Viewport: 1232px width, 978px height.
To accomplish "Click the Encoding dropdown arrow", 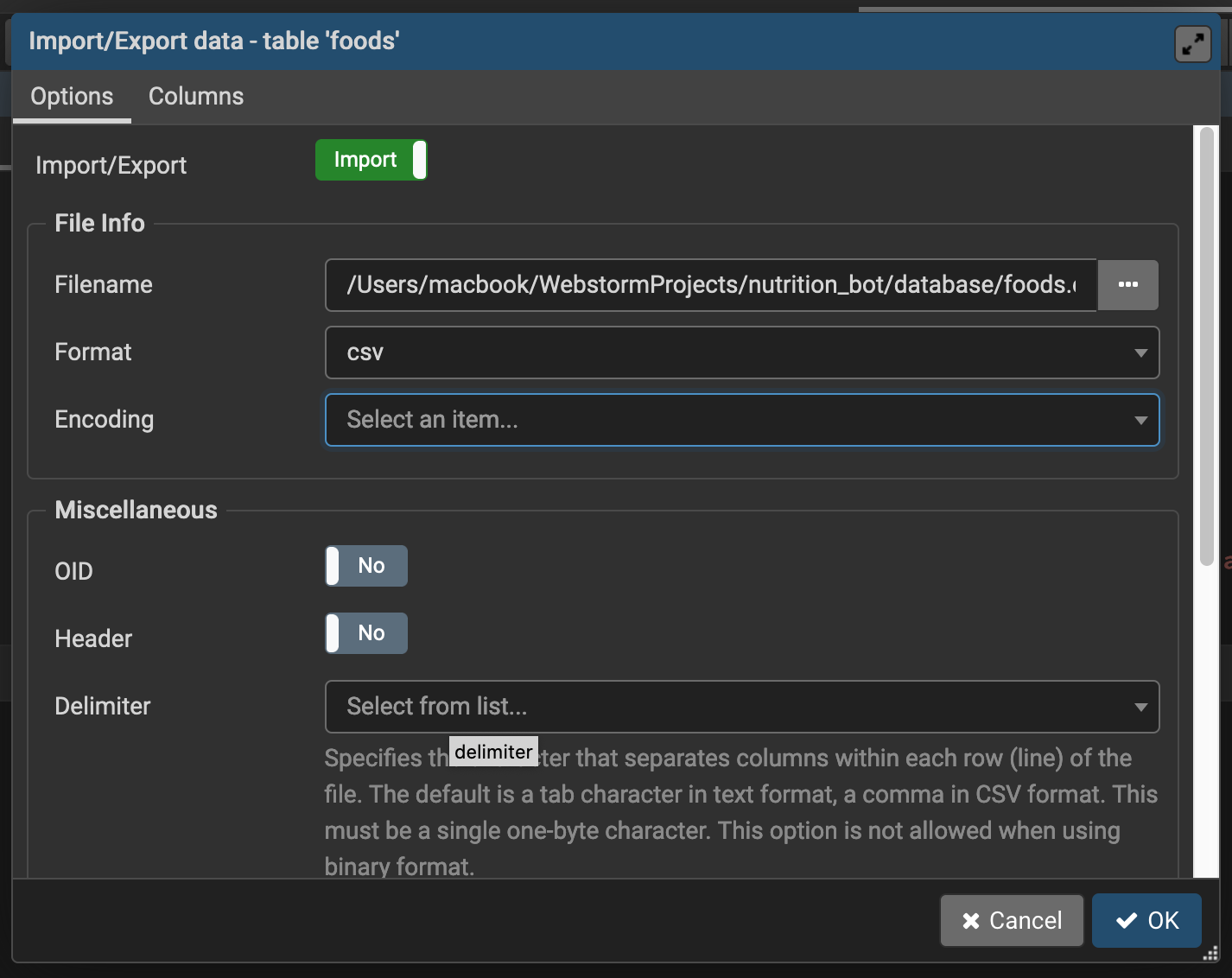I will click(x=1140, y=420).
